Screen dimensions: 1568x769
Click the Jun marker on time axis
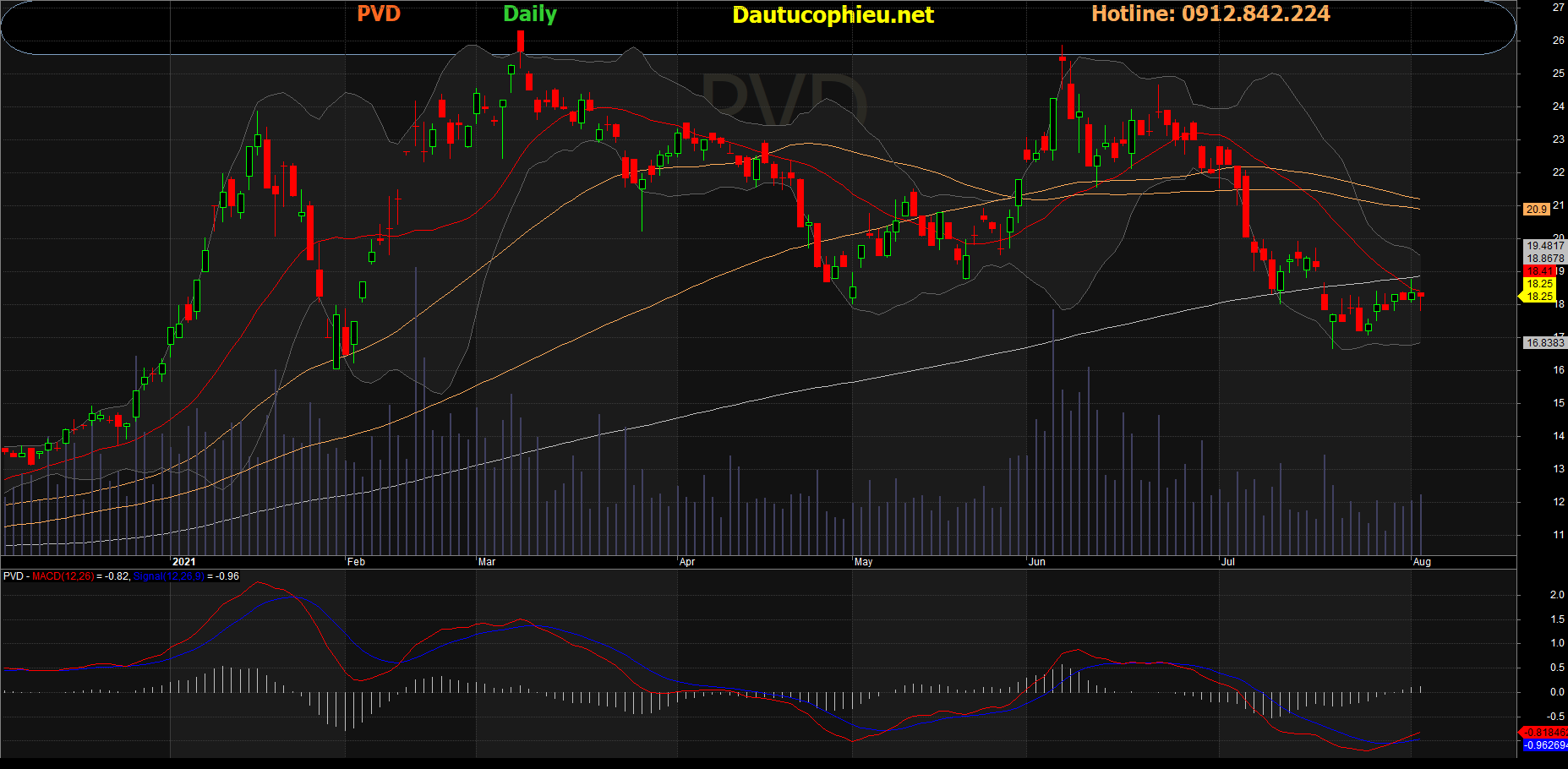[1037, 562]
